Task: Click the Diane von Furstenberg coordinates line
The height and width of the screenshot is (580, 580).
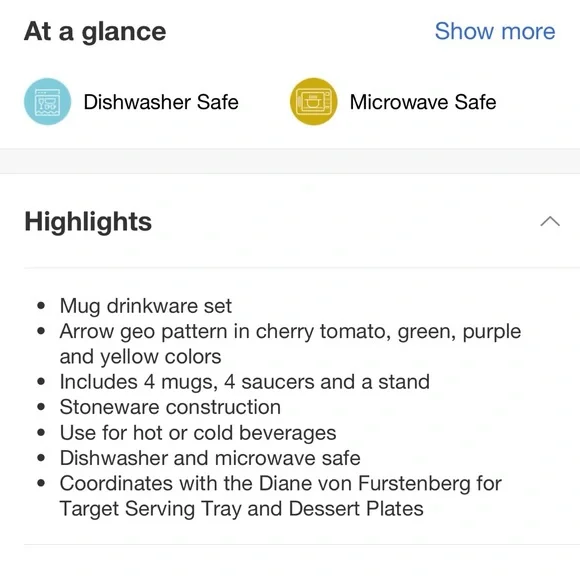Action: [281, 483]
